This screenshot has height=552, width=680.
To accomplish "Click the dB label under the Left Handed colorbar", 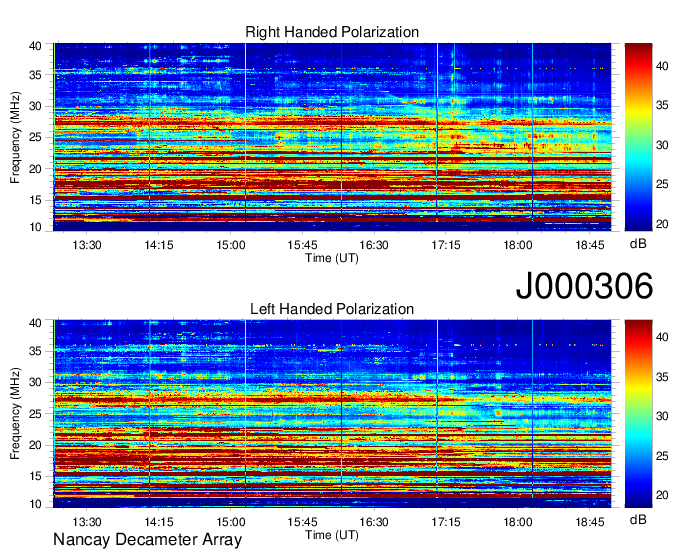I will 638,519.
